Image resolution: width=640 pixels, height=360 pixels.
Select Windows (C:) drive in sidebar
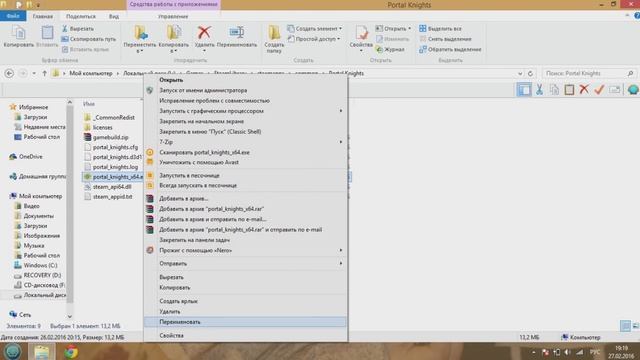pyautogui.click(x=36, y=265)
